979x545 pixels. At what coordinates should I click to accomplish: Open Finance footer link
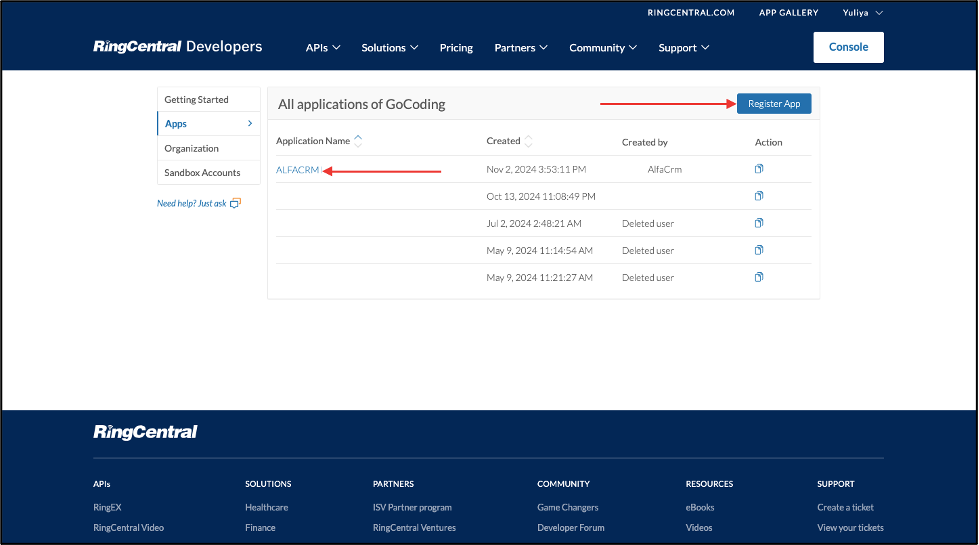[x=260, y=528]
